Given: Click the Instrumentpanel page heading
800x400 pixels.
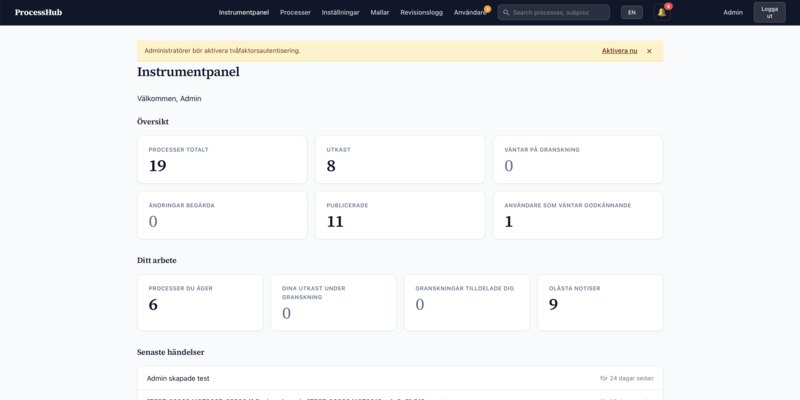Looking at the screenshot, I should pos(188,72).
